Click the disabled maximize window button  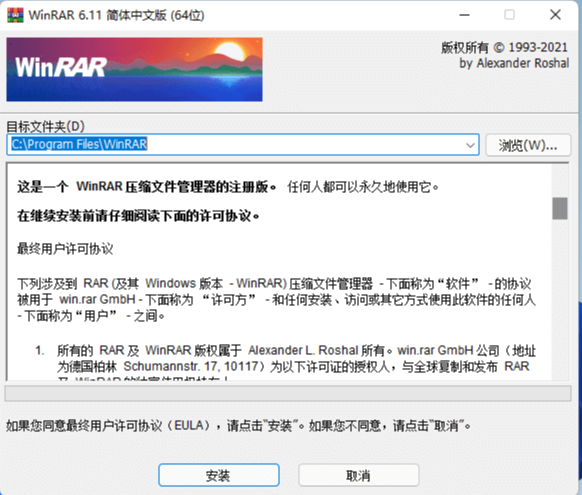(x=509, y=15)
